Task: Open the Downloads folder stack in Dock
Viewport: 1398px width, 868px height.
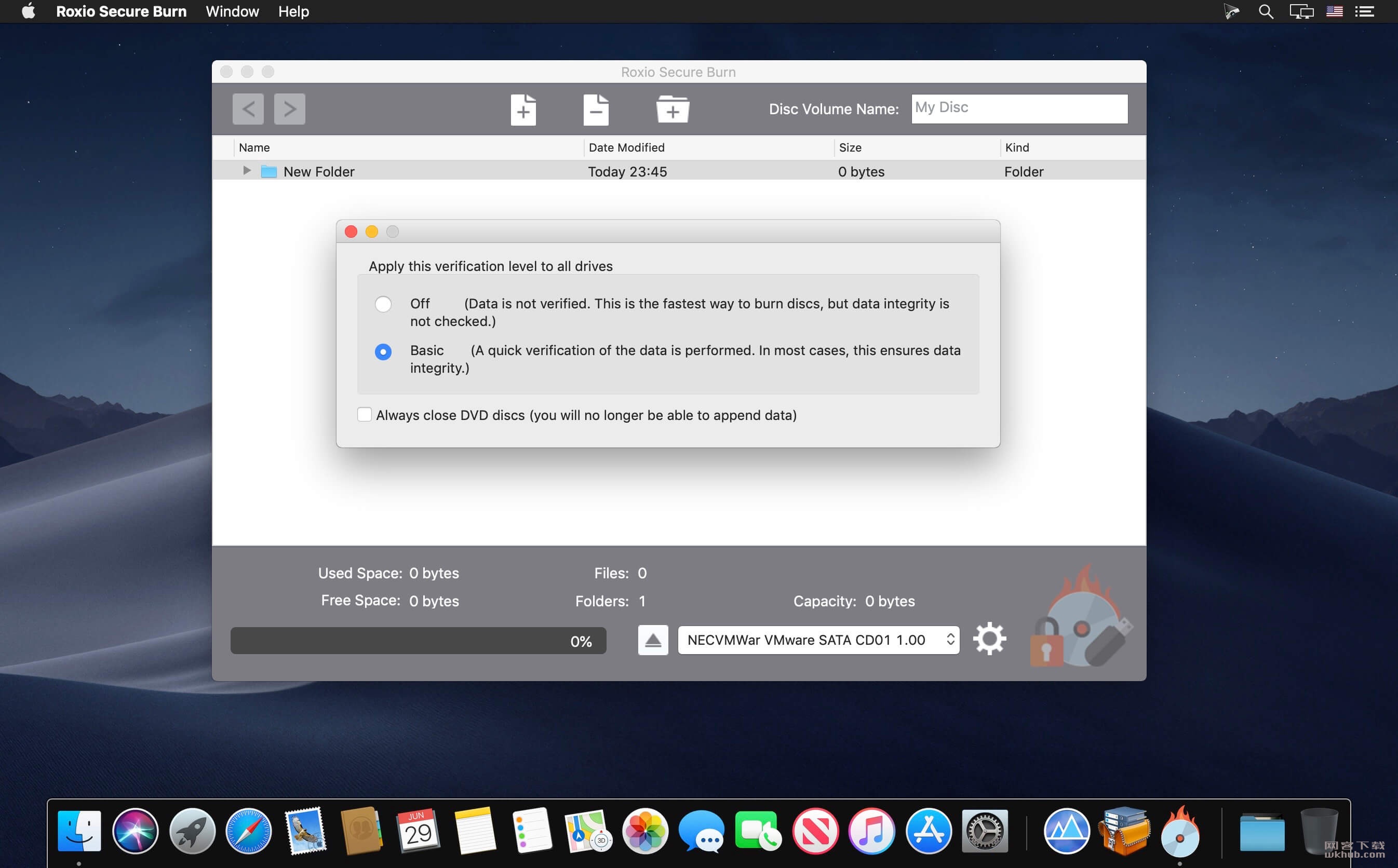Action: [x=1261, y=831]
